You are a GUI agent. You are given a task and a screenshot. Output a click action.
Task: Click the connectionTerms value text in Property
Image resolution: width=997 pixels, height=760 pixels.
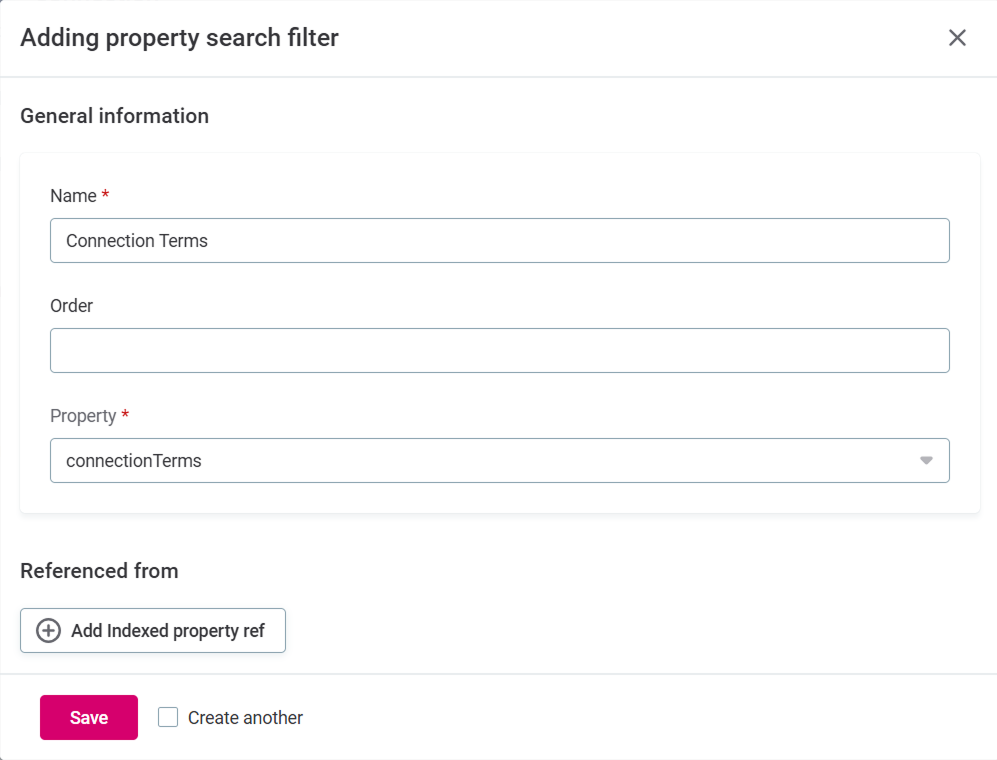click(134, 461)
